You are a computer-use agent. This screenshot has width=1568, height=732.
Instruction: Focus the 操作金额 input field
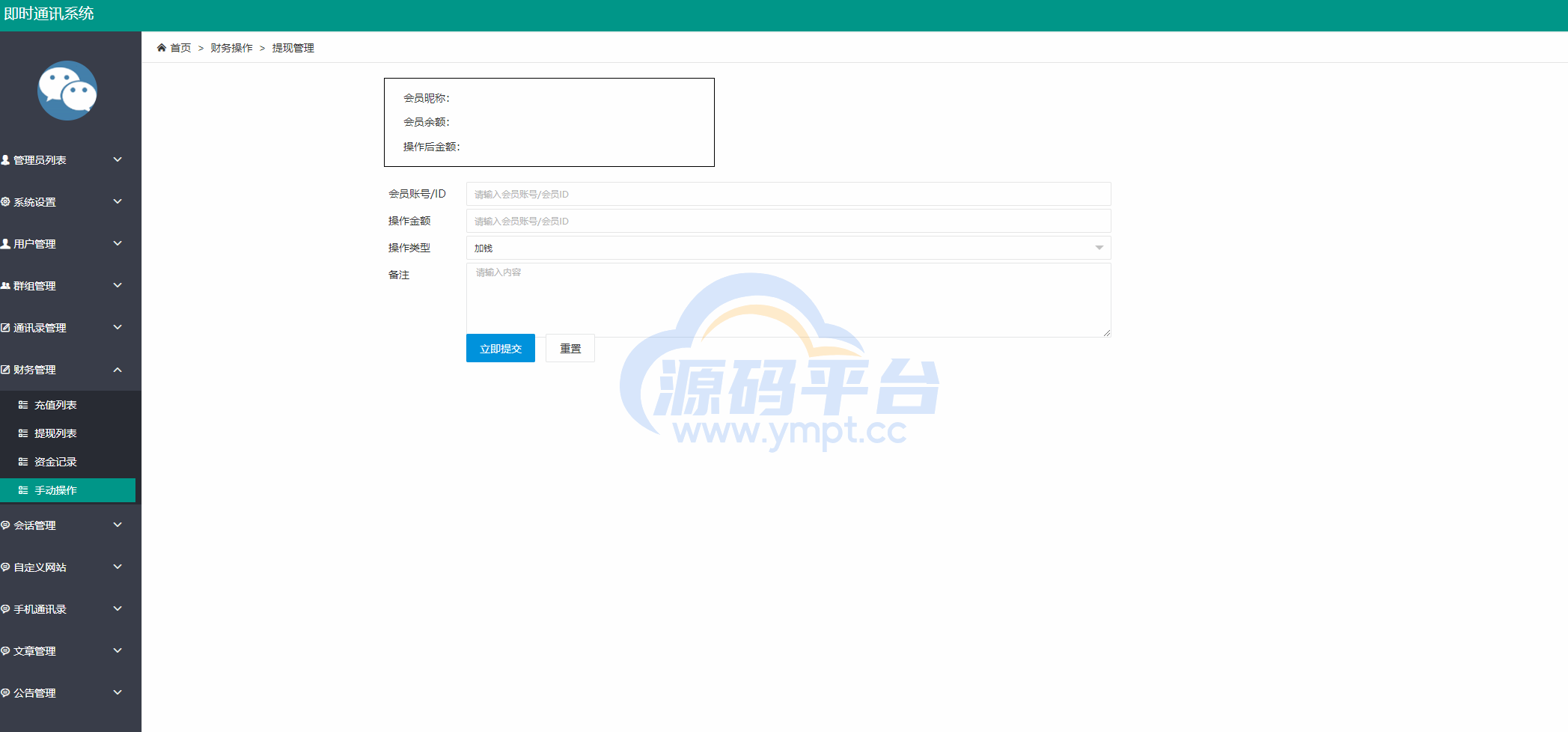(x=788, y=221)
